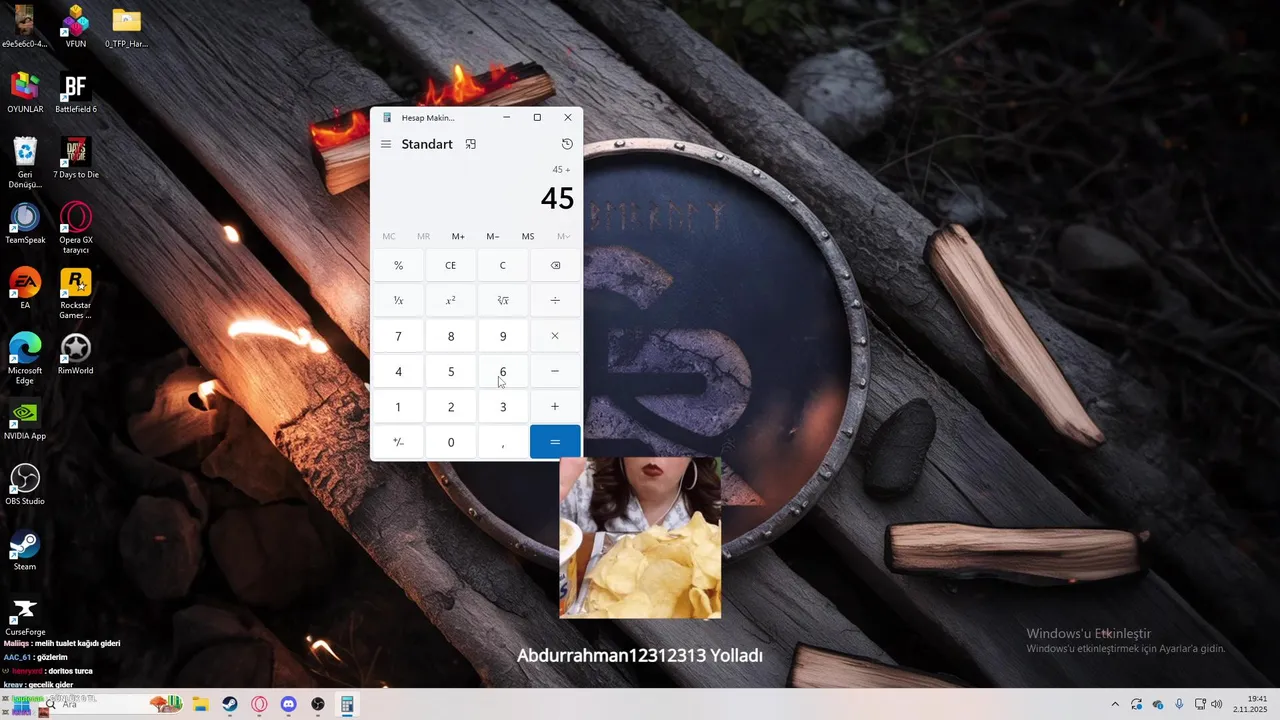Click digit 6 on the keypad
Screen dimensions: 1280x720
[x=503, y=371]
